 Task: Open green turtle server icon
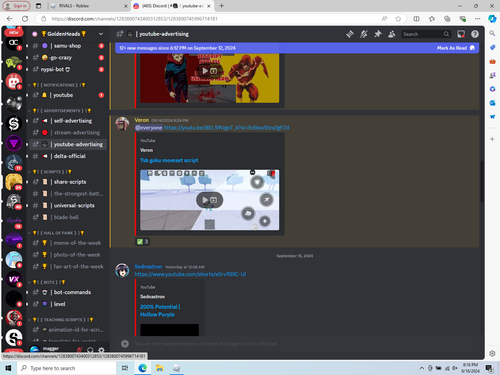click(14, 62)
